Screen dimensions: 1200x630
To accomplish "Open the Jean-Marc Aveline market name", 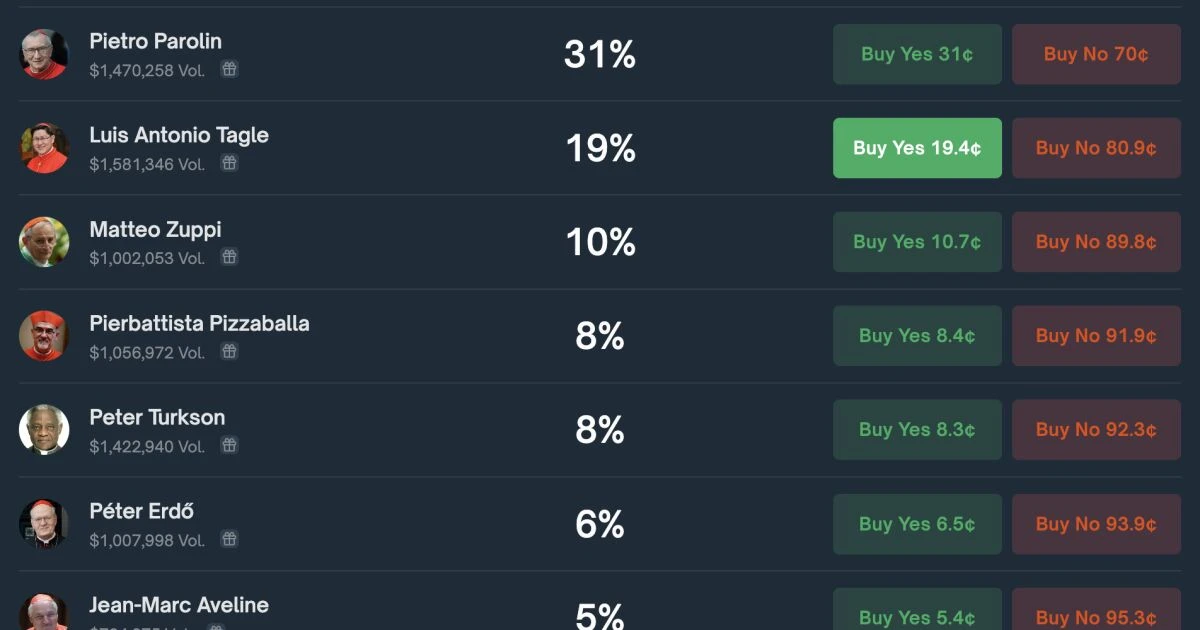I will click(179, 605).
